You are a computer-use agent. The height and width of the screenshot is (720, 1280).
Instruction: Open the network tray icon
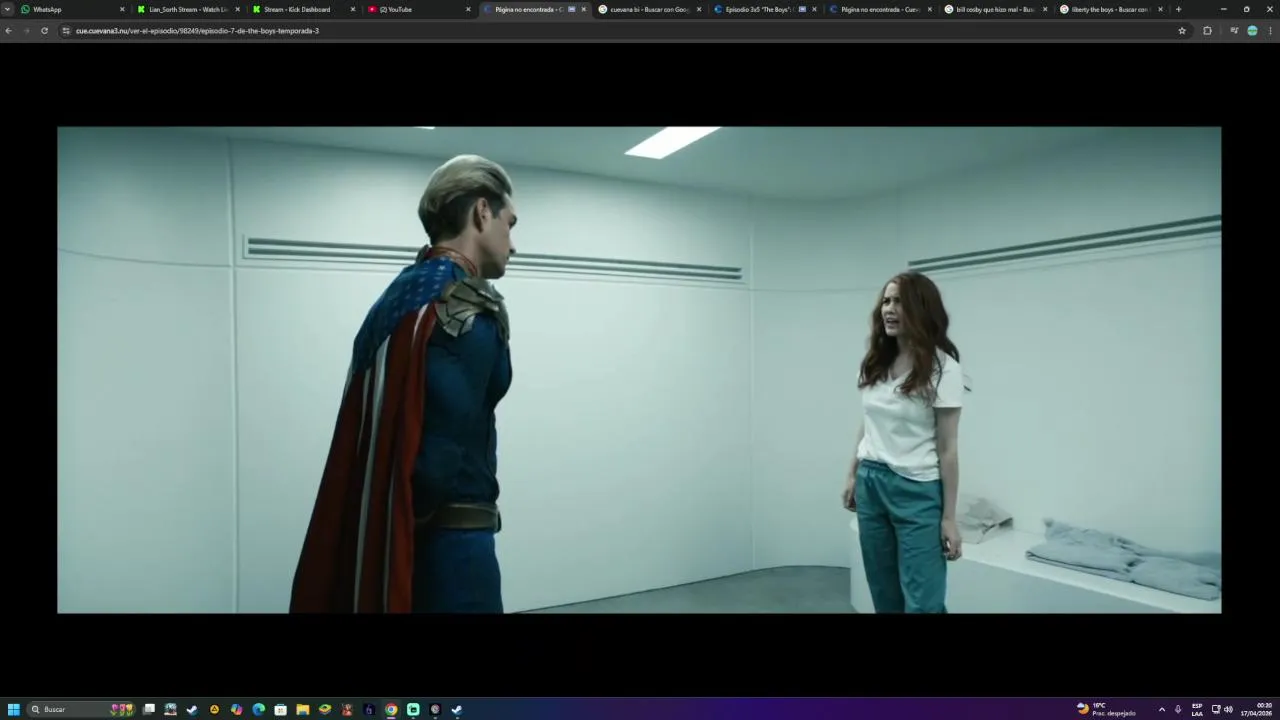(1216, 709)
